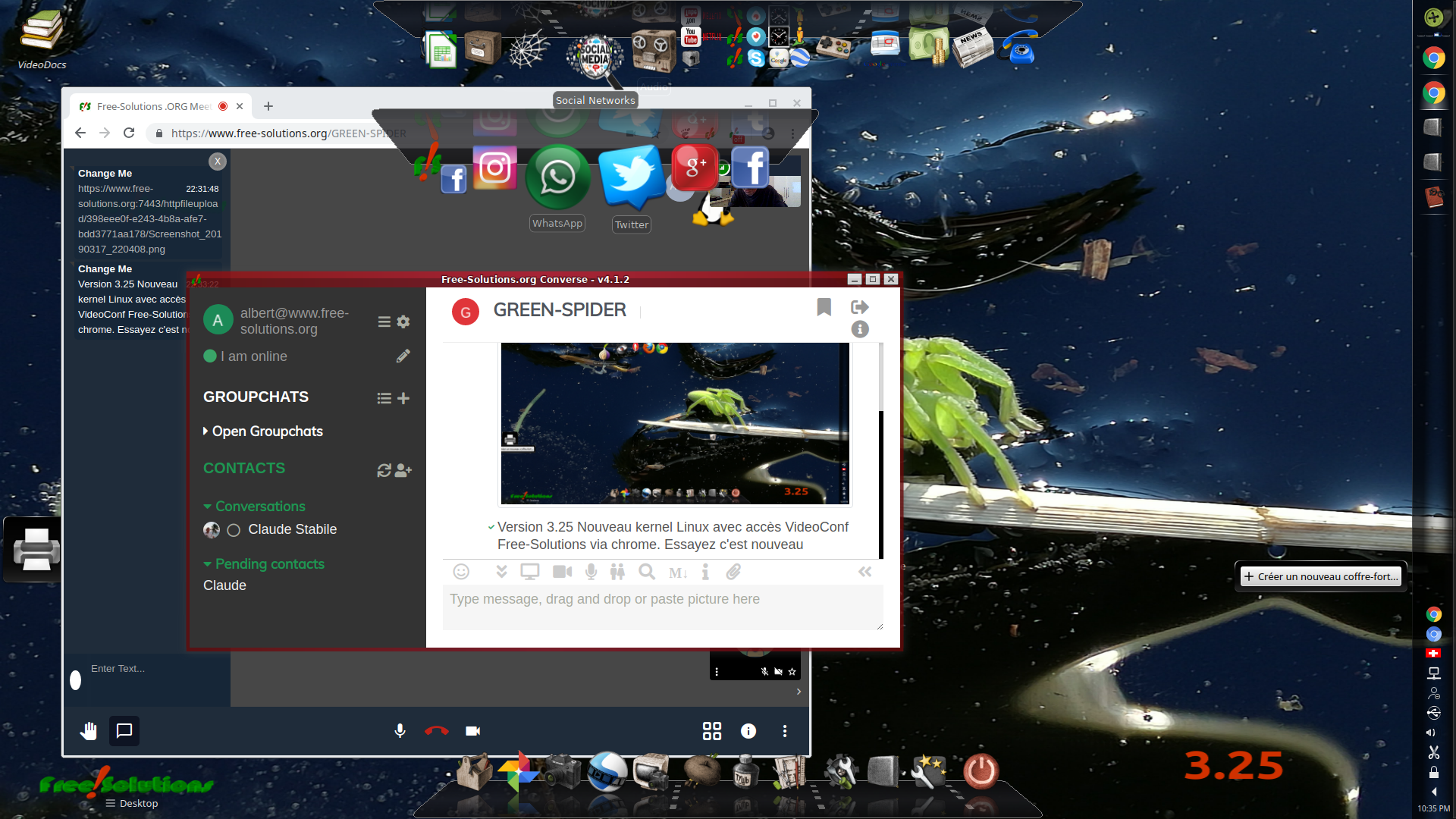
Task: Start screen sharing from Converse chat toolbar
Action: (530, 572)
